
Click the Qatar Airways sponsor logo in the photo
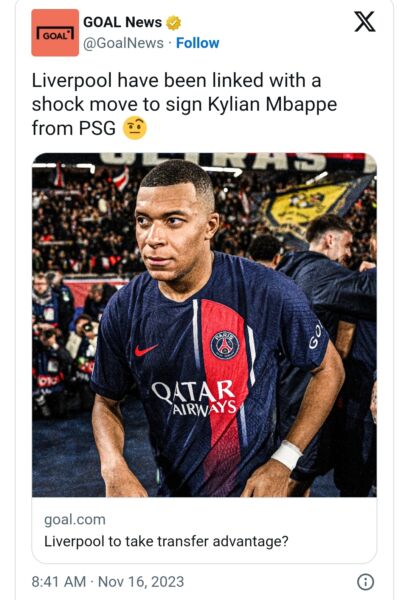point(194,398)
